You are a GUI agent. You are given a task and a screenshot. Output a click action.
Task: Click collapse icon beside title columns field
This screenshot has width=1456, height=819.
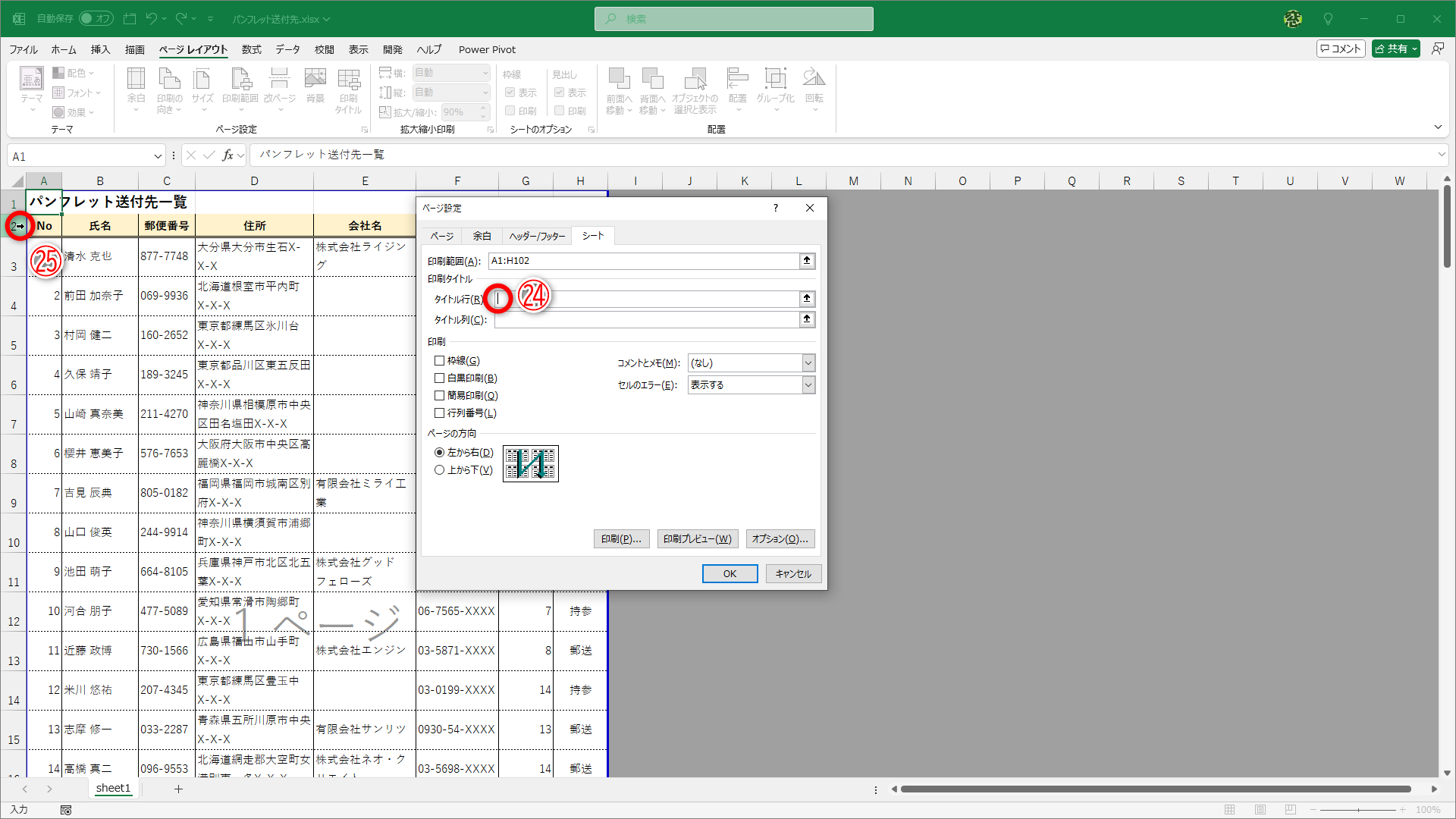pos(807,319)
